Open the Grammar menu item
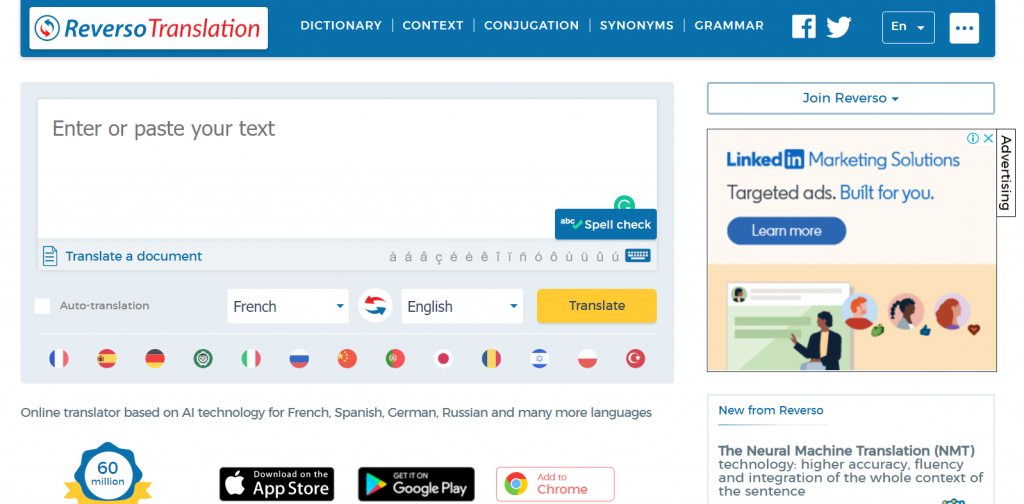Viewport: 1024px width, 504px height. pos(729,25)
